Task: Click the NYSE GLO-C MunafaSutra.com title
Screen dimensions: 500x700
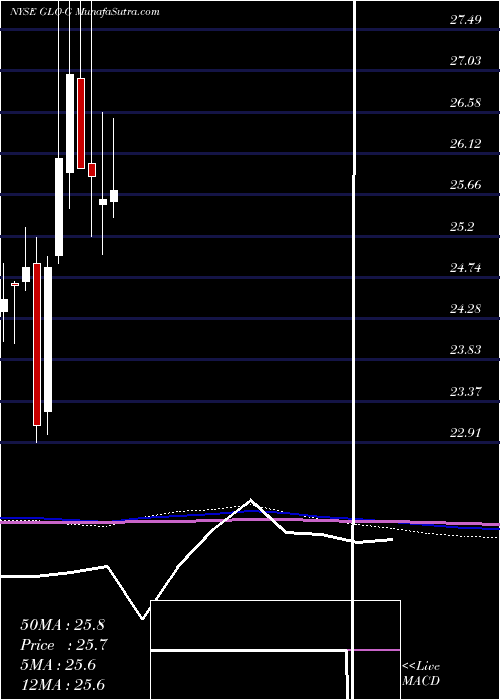Action: click(85, 12)
